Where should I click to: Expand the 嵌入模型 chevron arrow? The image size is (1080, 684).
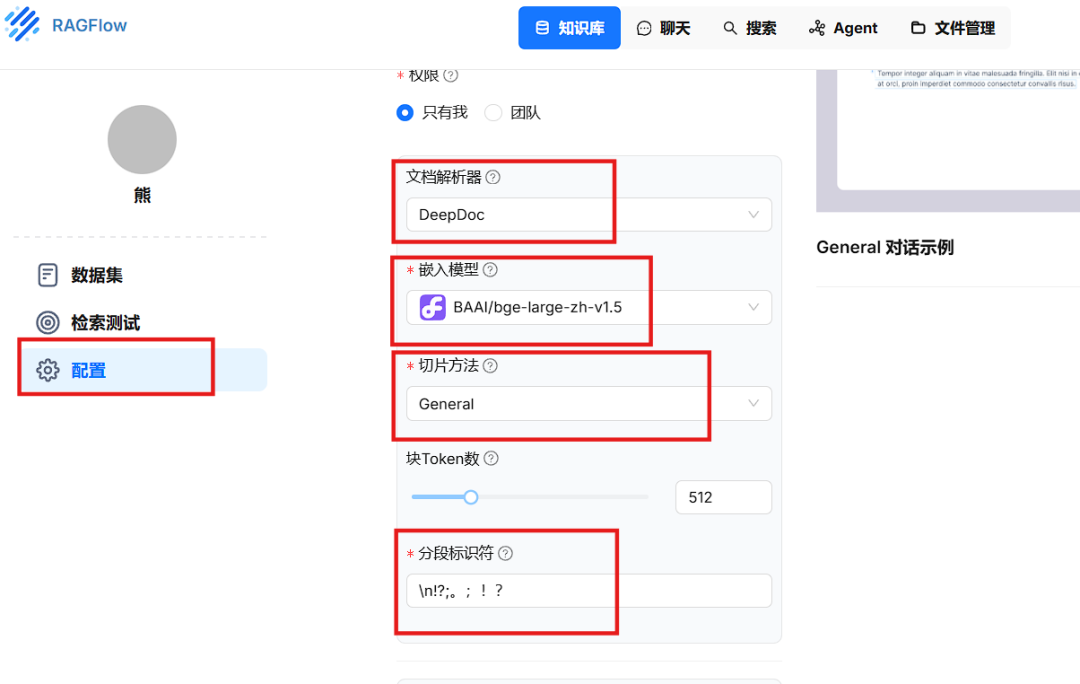pos(754,307)
